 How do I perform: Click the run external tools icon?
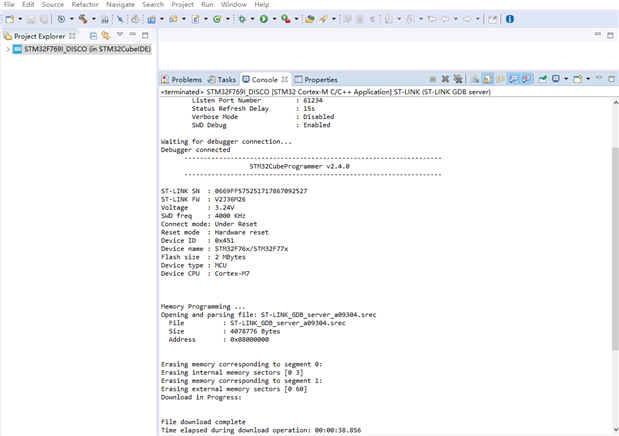tap(286, 19)
